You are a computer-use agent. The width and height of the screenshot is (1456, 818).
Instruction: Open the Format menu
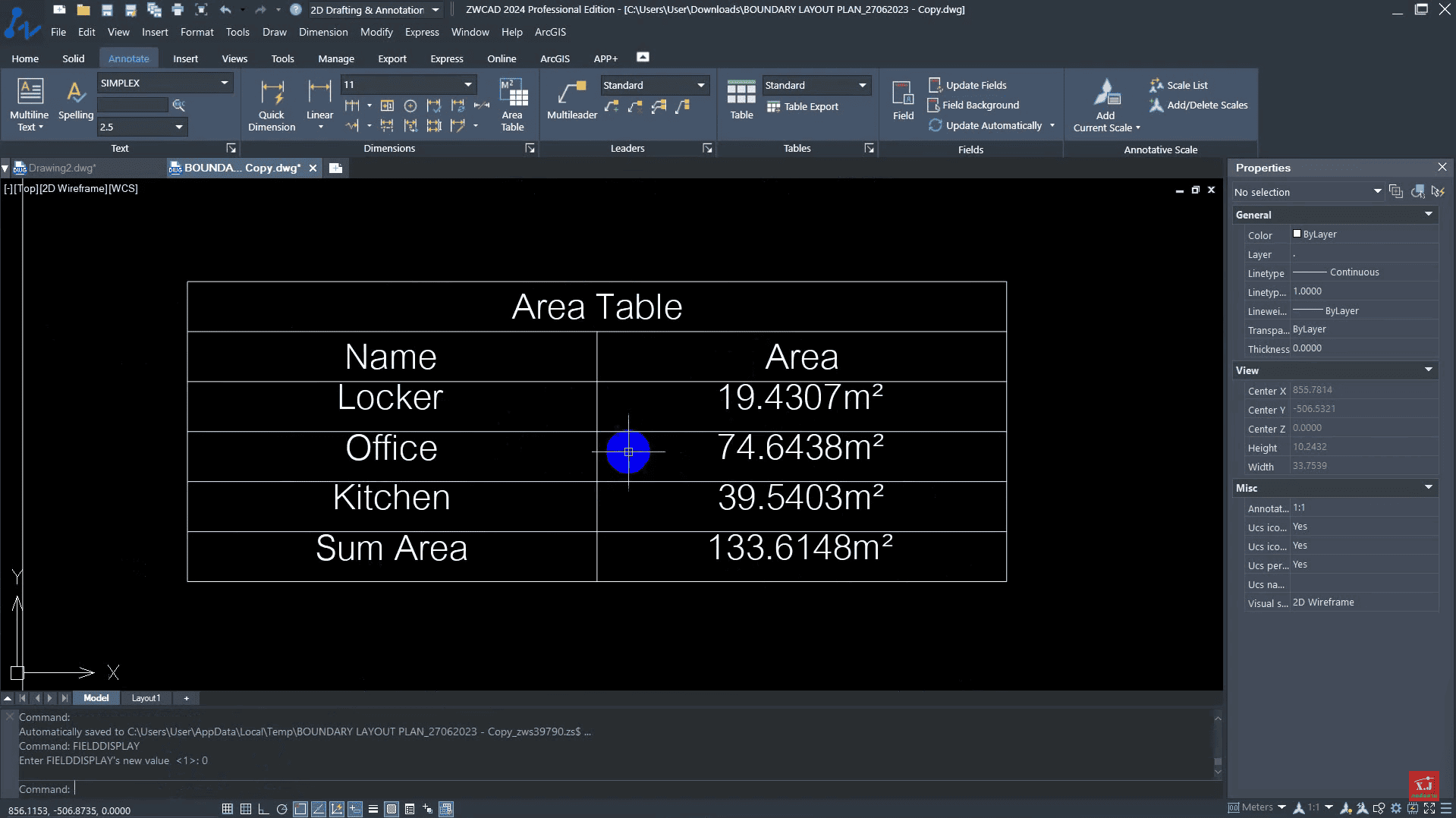(x=197, y=32)
